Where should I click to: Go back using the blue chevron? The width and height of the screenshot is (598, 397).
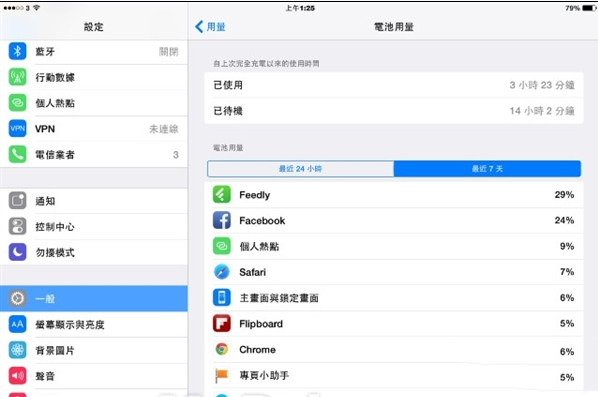point(199,27)
